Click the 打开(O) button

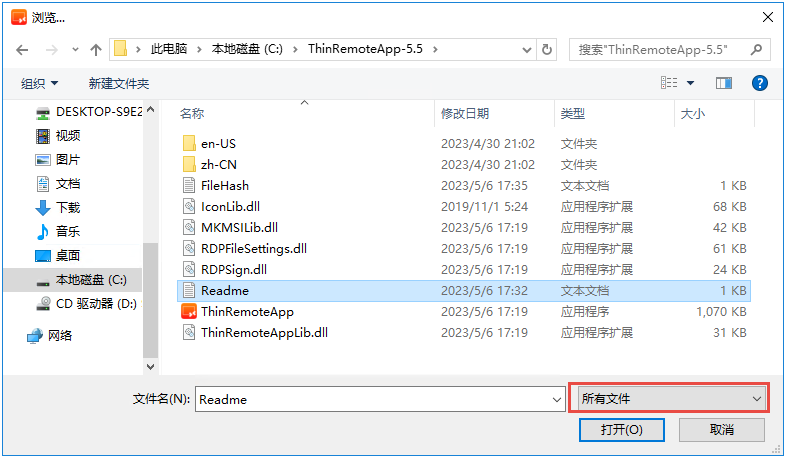[x=621, y=430]
